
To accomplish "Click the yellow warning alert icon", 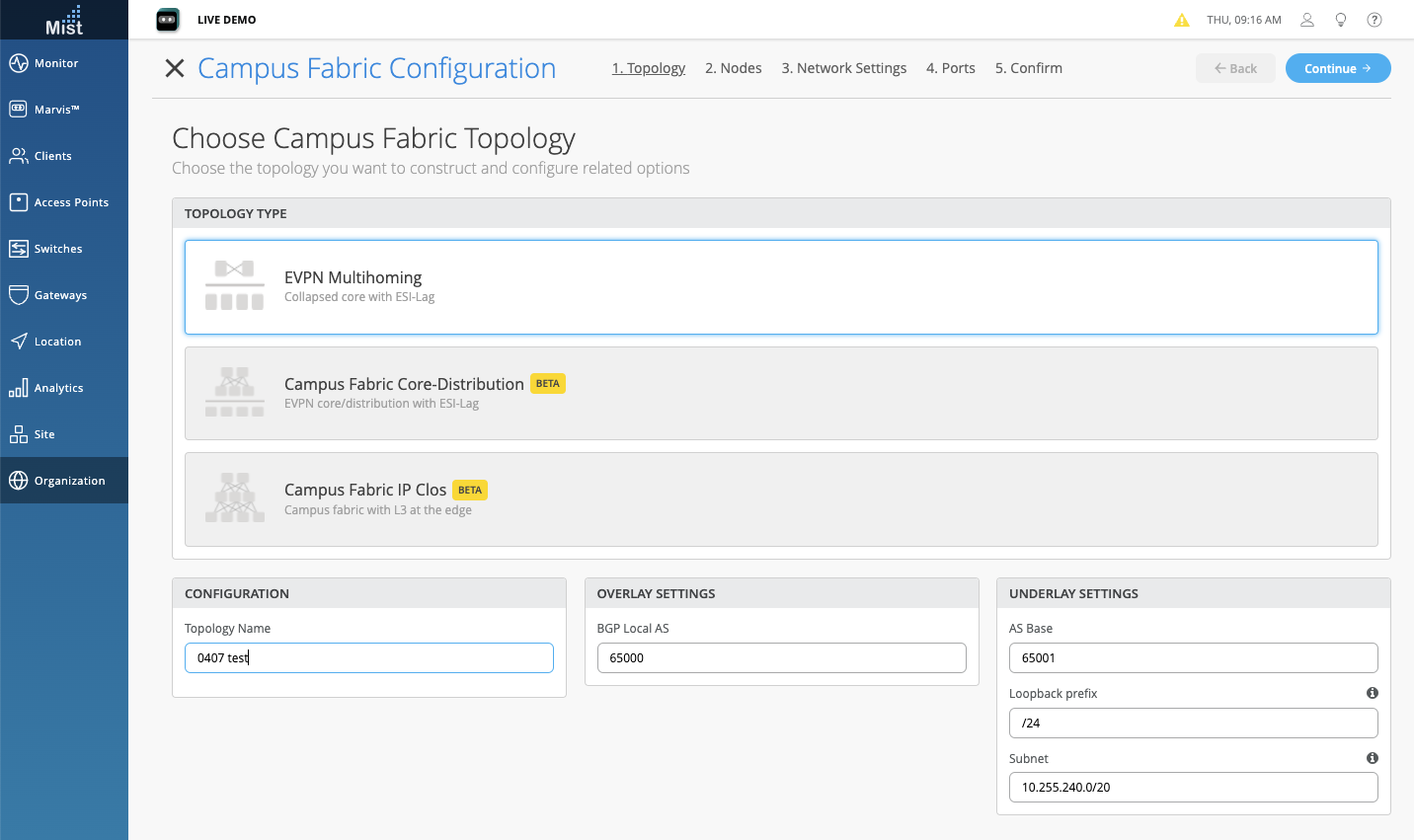I will pos(1182,20).
